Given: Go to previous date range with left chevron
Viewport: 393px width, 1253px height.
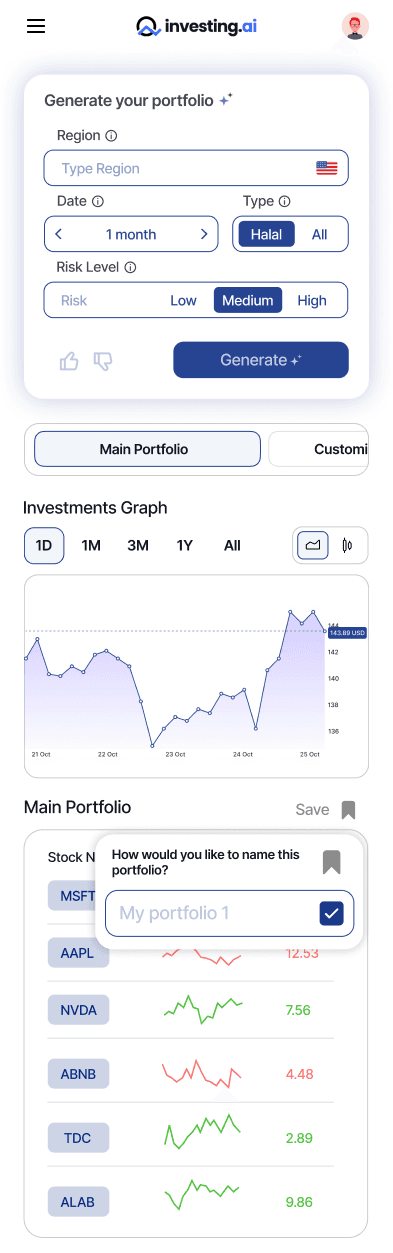Looking at the screenshot, I should click(x=59, y=234).
